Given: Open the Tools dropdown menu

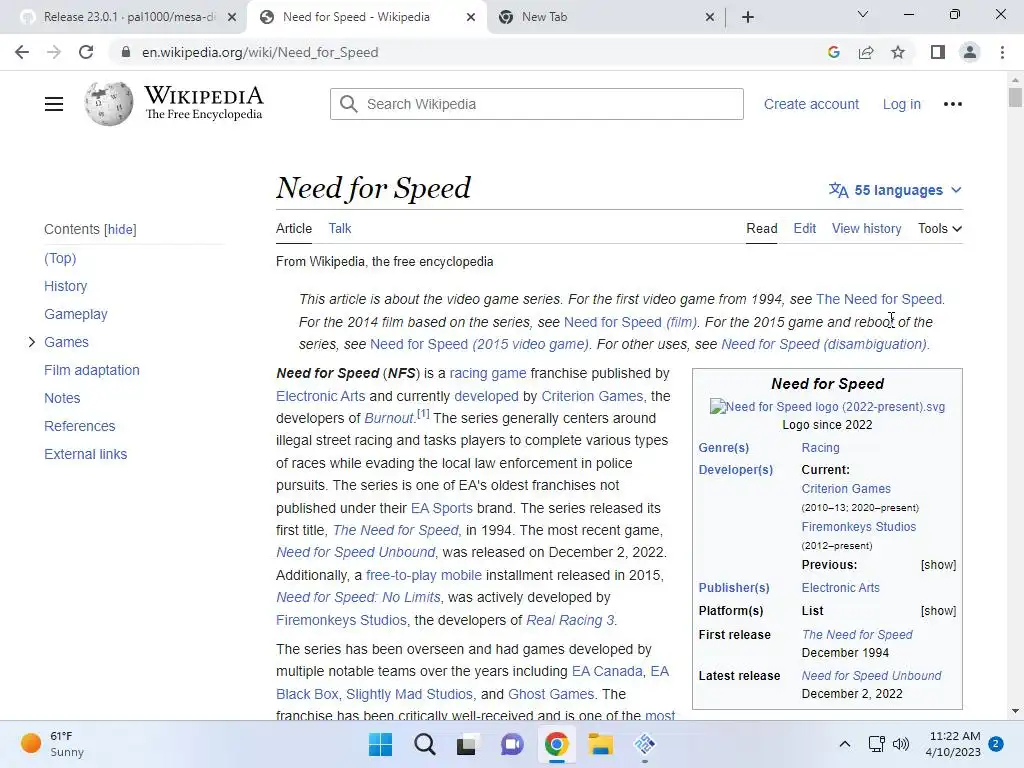Looking at the screenshot, I should click(940, 229).
